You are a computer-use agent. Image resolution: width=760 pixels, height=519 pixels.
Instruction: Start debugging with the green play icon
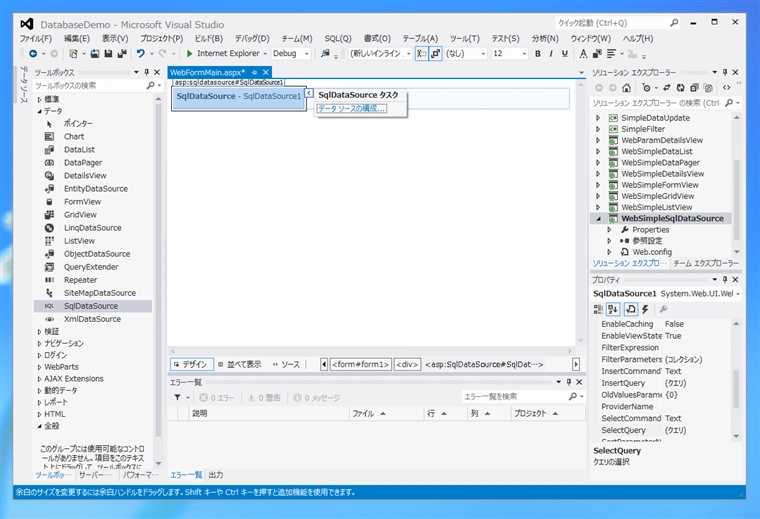pyautogui.click(x=190, y=54)
